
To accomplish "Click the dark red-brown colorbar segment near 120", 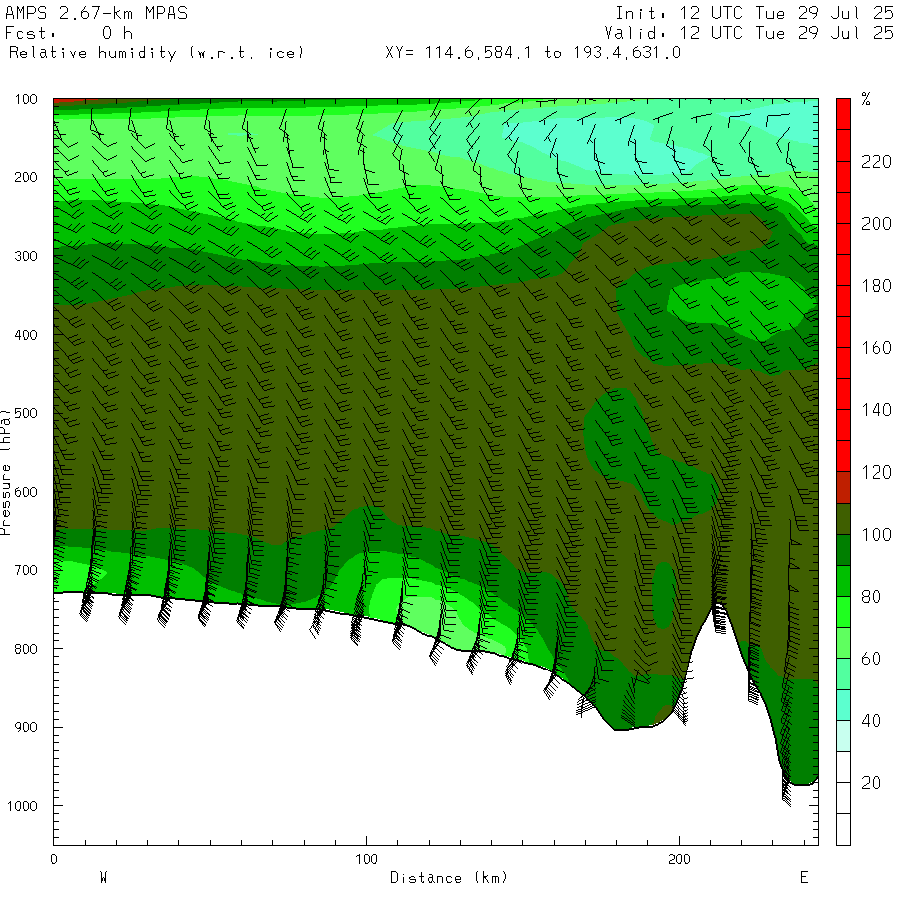I will tap(843, 487).
